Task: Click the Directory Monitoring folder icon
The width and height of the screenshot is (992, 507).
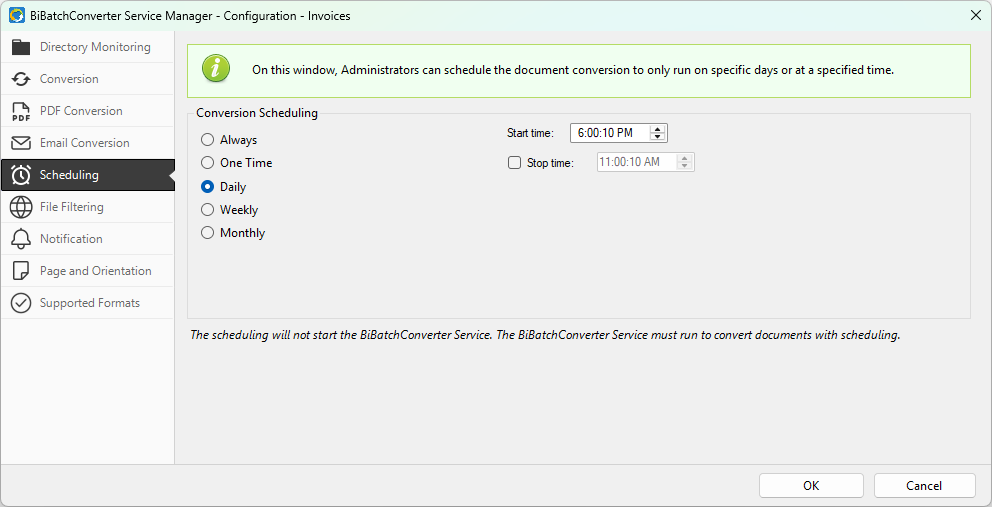Action: point(21,47)
